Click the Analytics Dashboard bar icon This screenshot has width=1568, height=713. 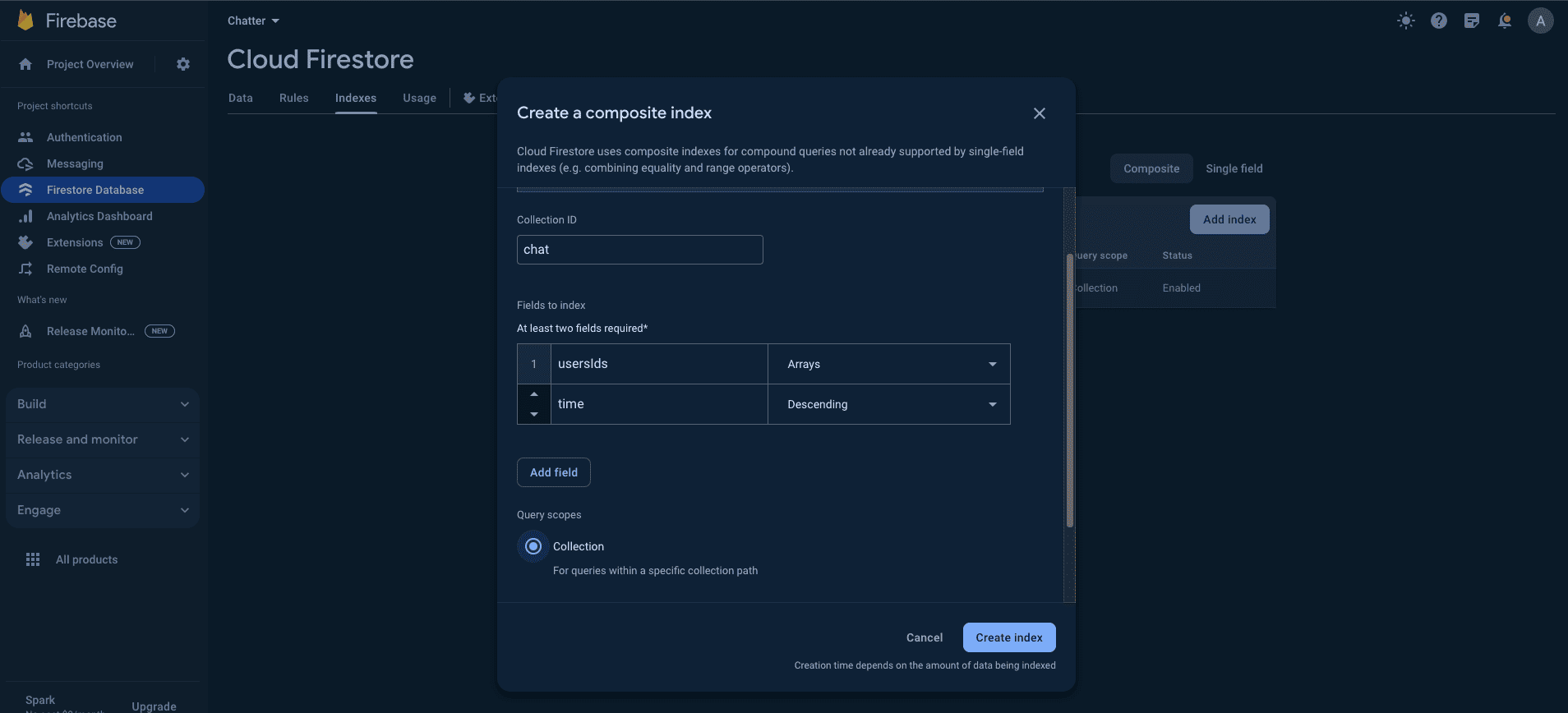25,216
